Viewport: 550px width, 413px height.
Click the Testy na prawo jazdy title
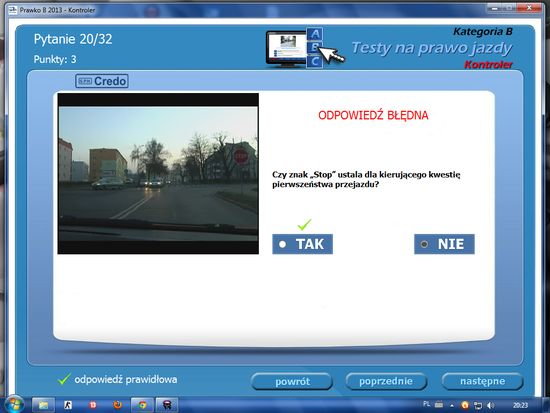pyautogui.click(x=432, y=48)
